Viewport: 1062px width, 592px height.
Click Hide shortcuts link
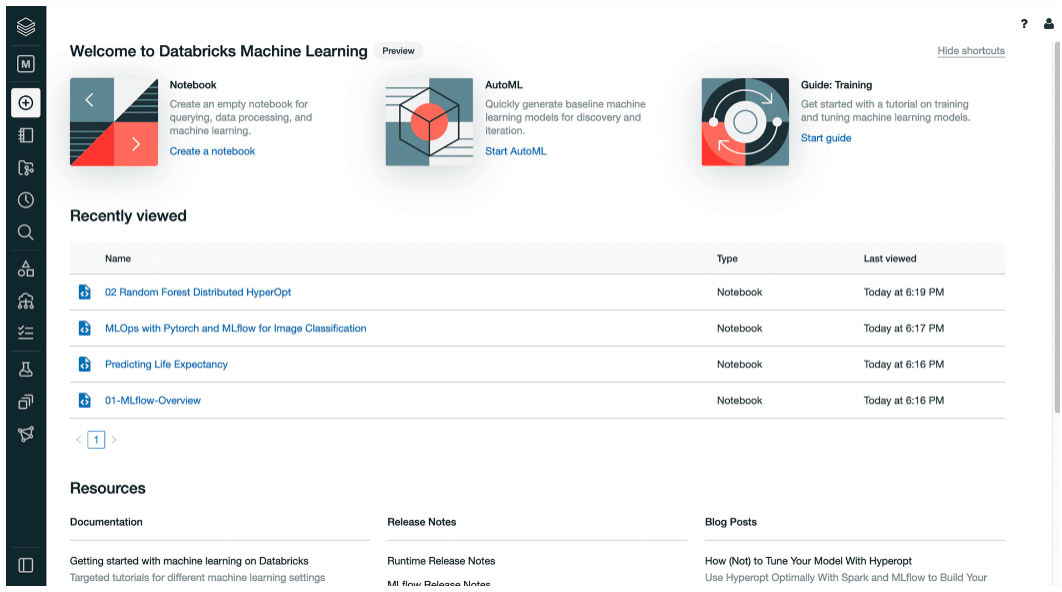(x=971, y=51)
